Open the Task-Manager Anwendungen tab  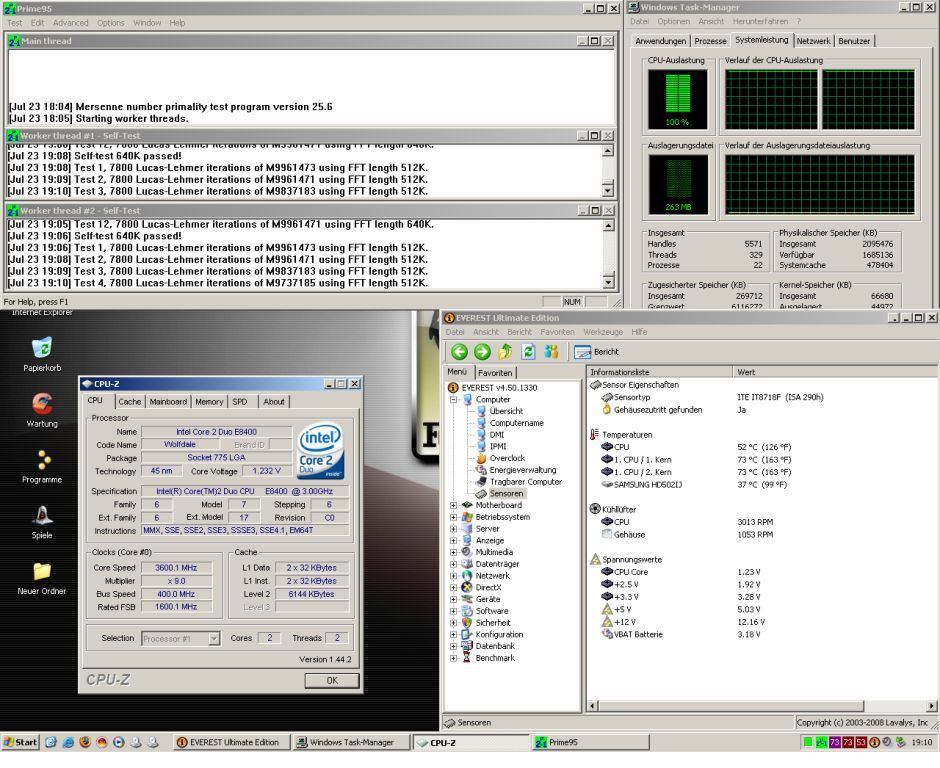coord(660,41)
